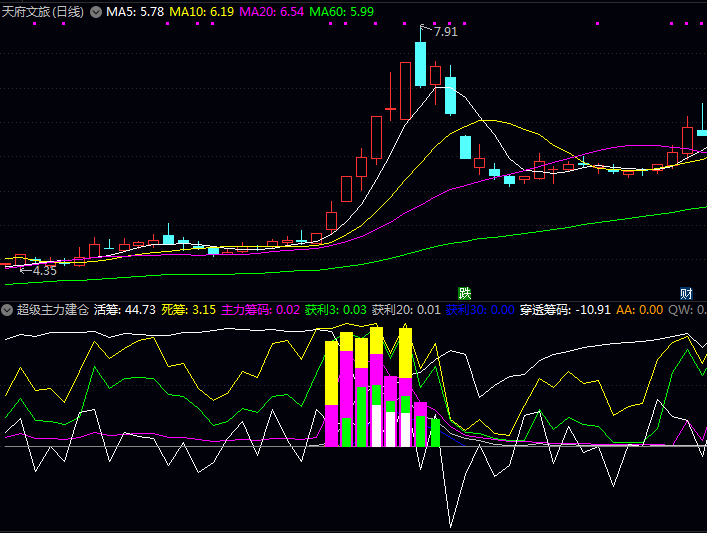The image size is (707, 533).
Task: Click the 主力筹码: 0.02 magenta label
Action: point(259,310)
